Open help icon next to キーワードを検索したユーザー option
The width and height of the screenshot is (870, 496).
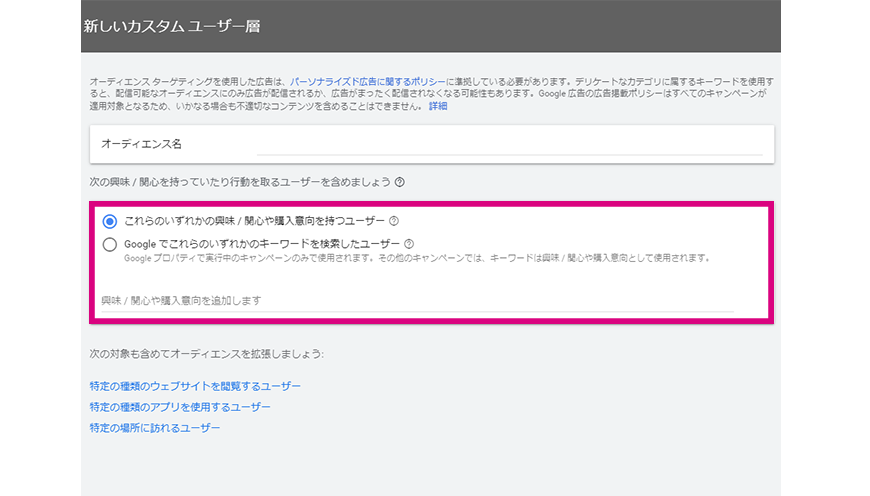[409, 244]
